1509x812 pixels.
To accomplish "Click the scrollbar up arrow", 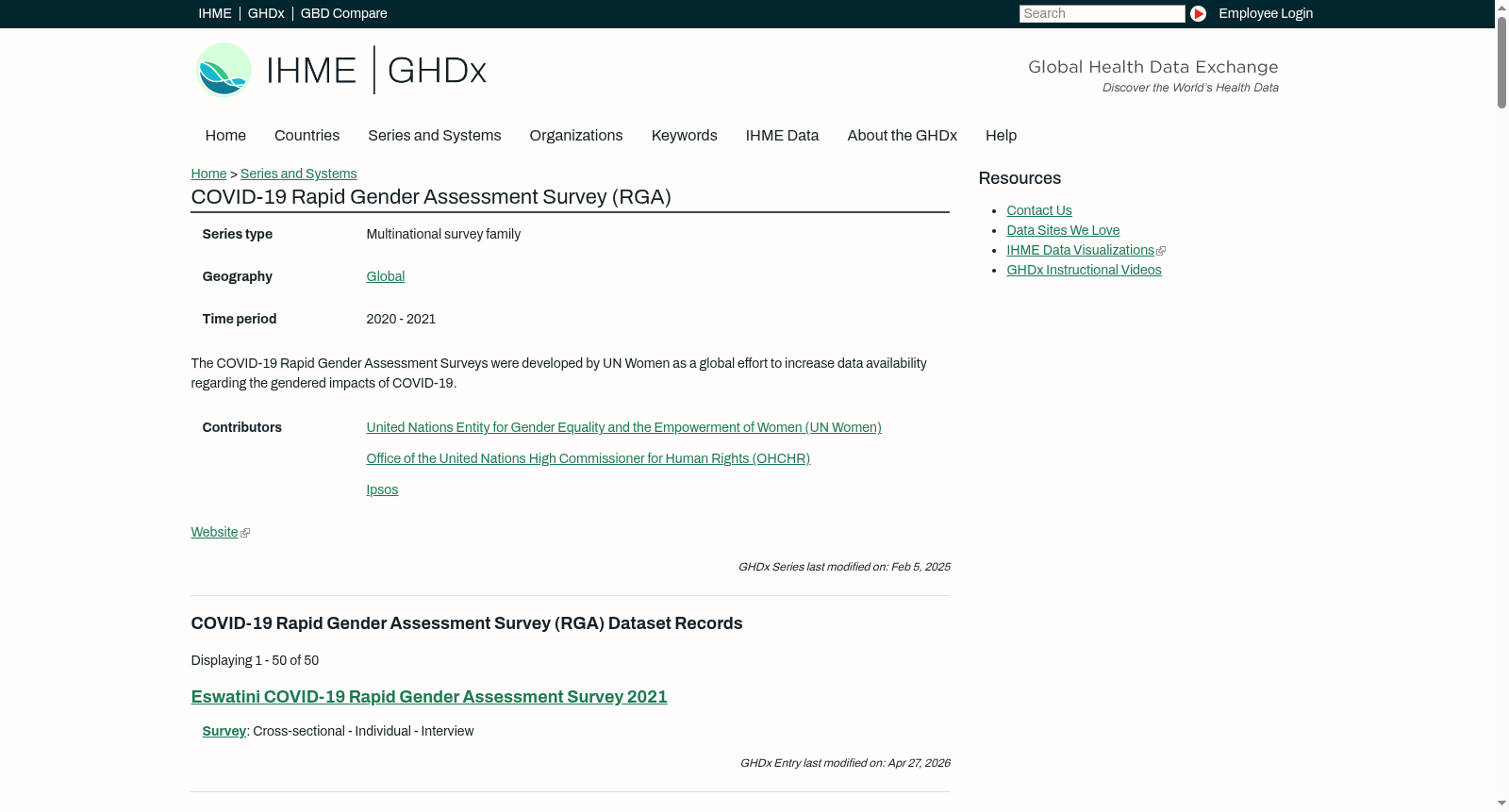I will click(x=1501, y=7).
